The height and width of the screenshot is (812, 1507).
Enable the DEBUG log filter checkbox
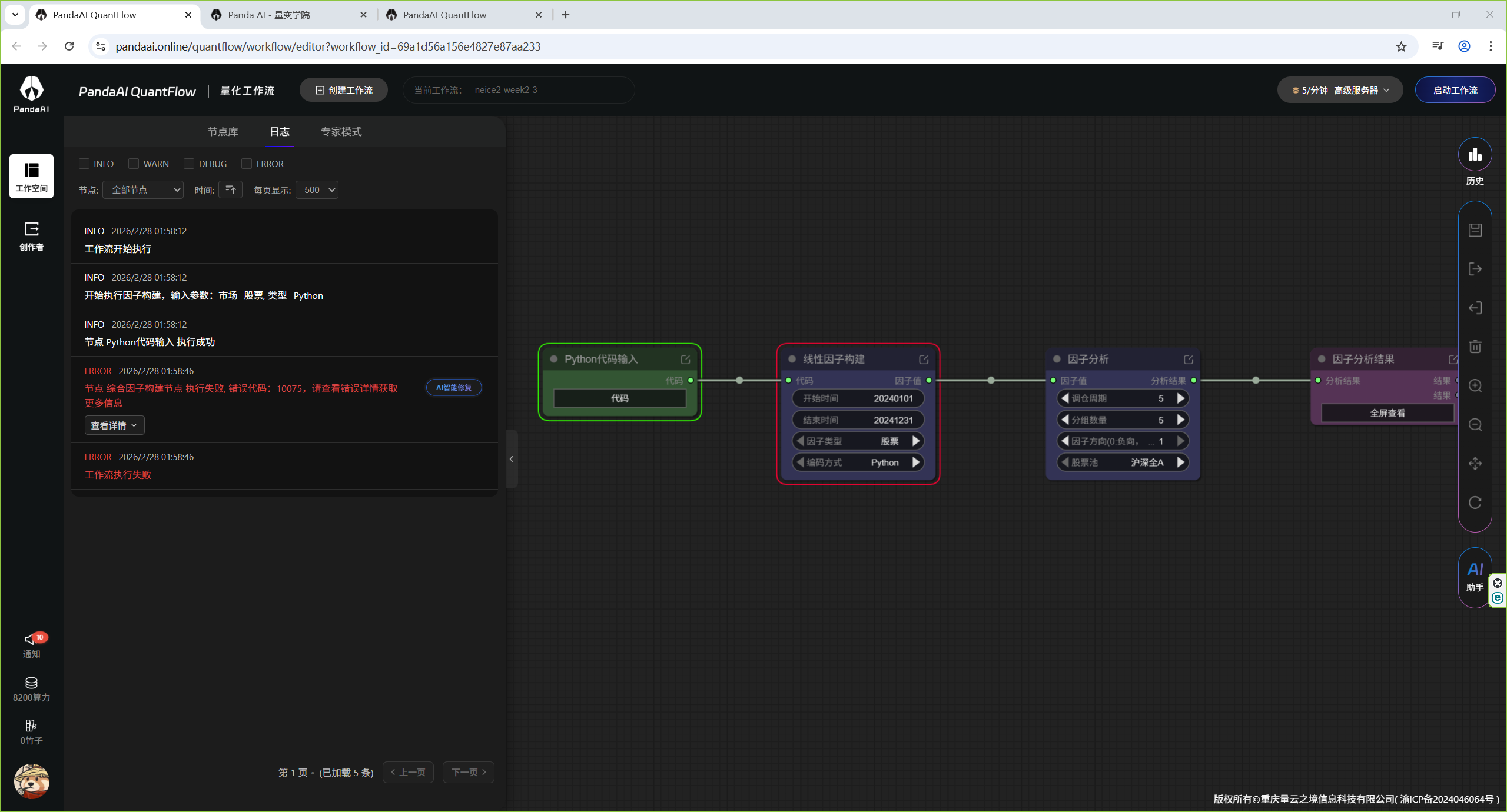pos(189,164)
